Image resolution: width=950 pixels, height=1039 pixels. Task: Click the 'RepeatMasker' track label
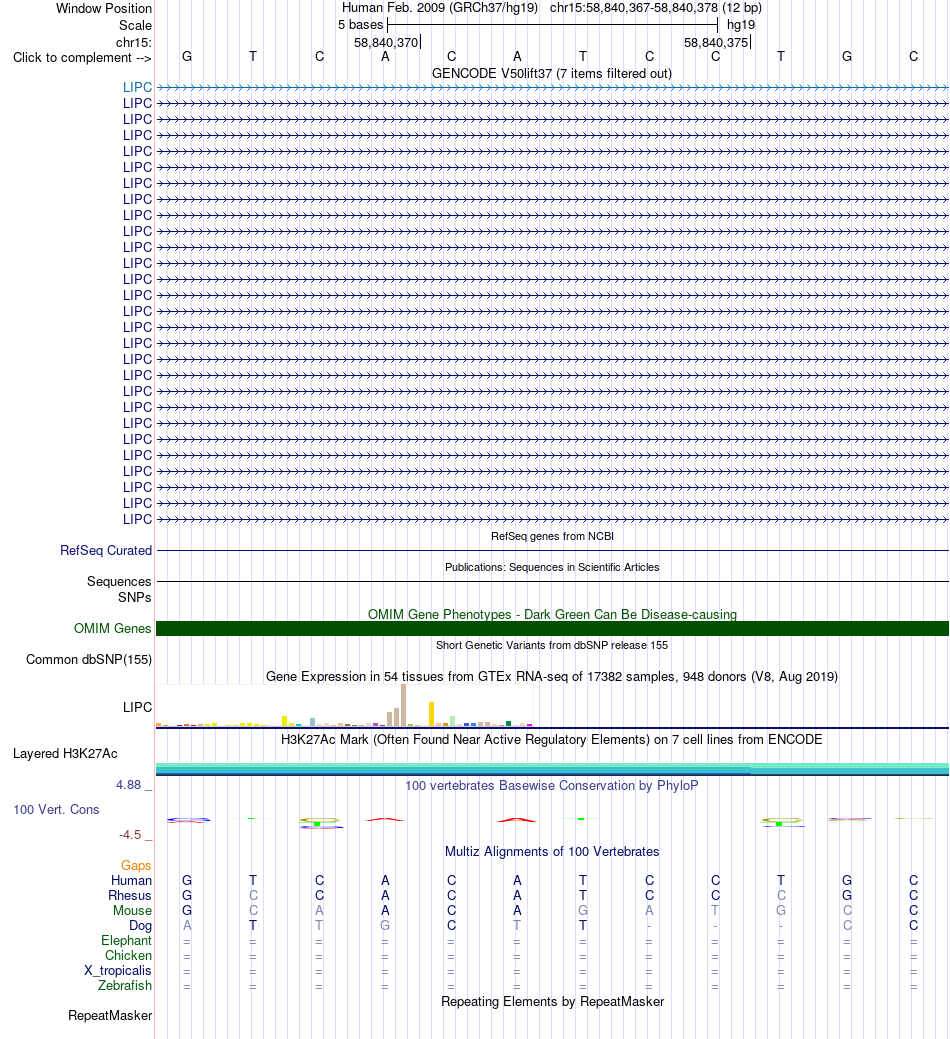tap(110, 1016)
